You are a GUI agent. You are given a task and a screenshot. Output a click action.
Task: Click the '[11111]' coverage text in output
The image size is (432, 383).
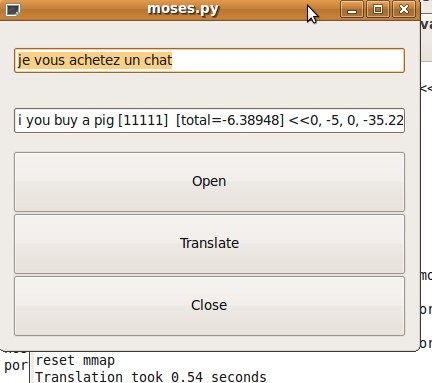[x=143, y=120]
